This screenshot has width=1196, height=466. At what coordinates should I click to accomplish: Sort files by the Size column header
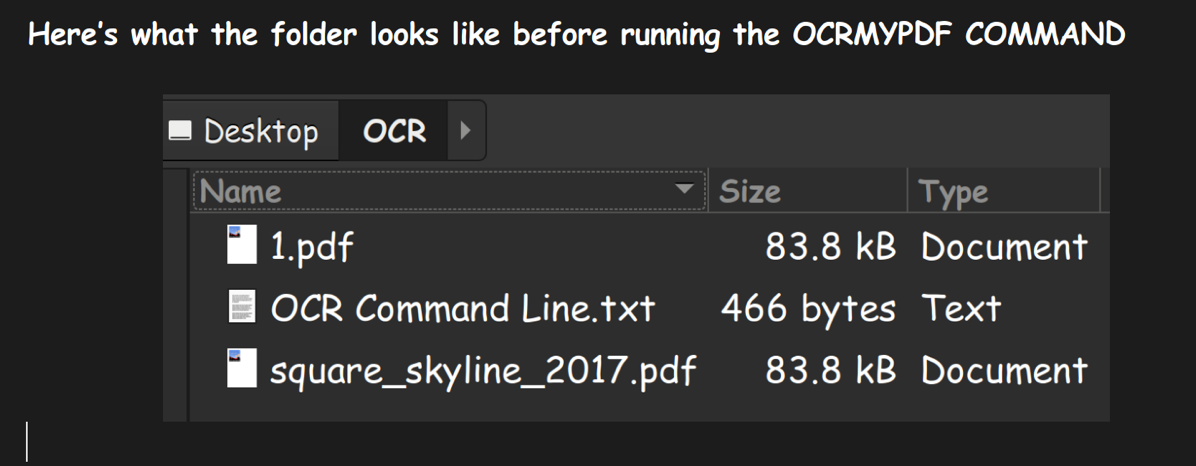click(x=750, y=191)
